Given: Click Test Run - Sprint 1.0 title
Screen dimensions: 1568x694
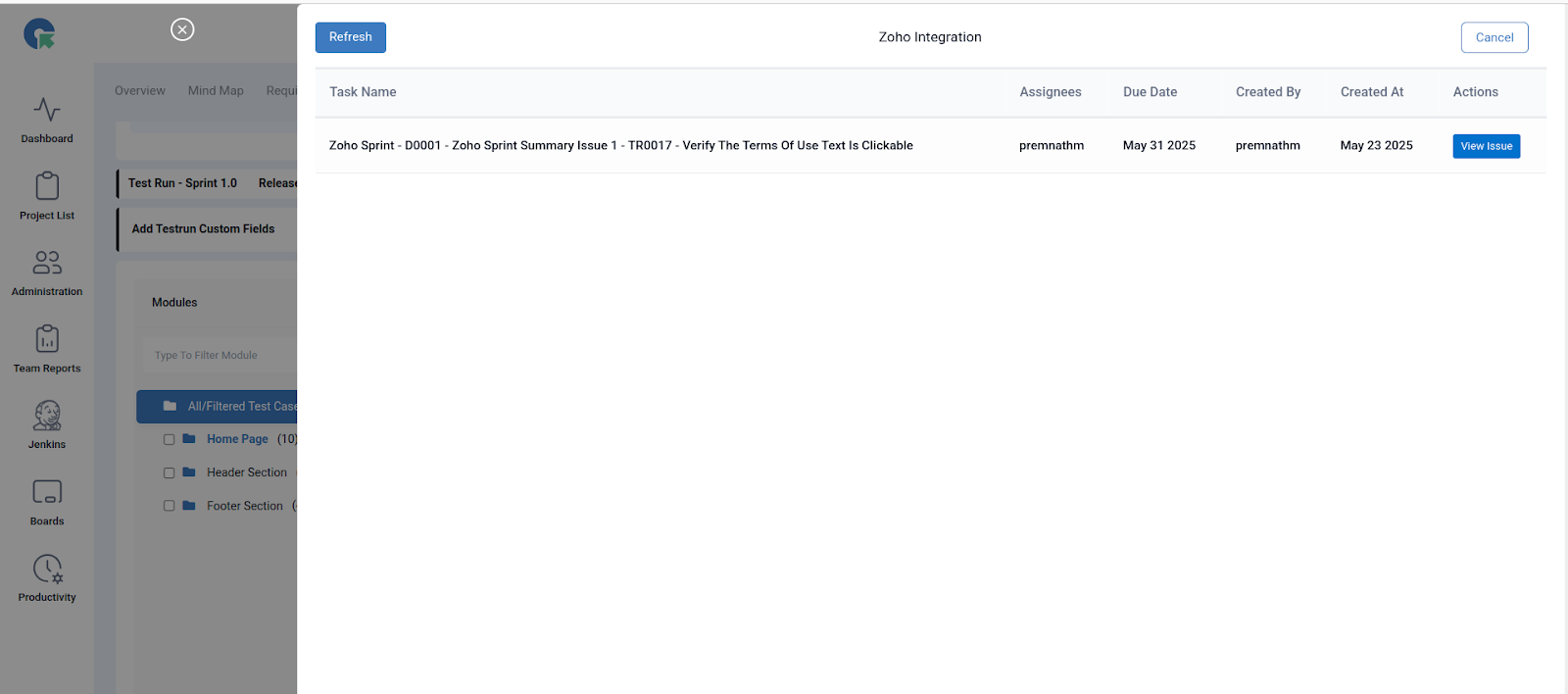Looking at the screenshot, I should pos(182,183).
